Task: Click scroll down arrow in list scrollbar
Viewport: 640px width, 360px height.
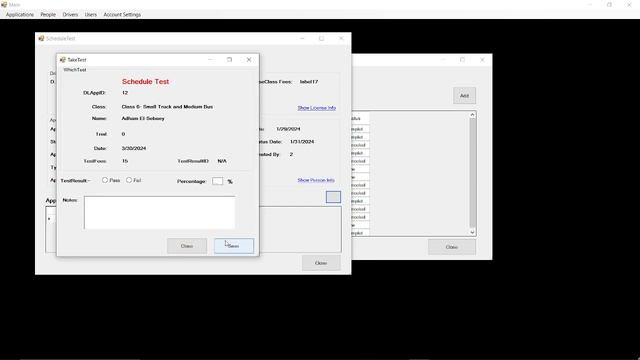Action: 472,232
